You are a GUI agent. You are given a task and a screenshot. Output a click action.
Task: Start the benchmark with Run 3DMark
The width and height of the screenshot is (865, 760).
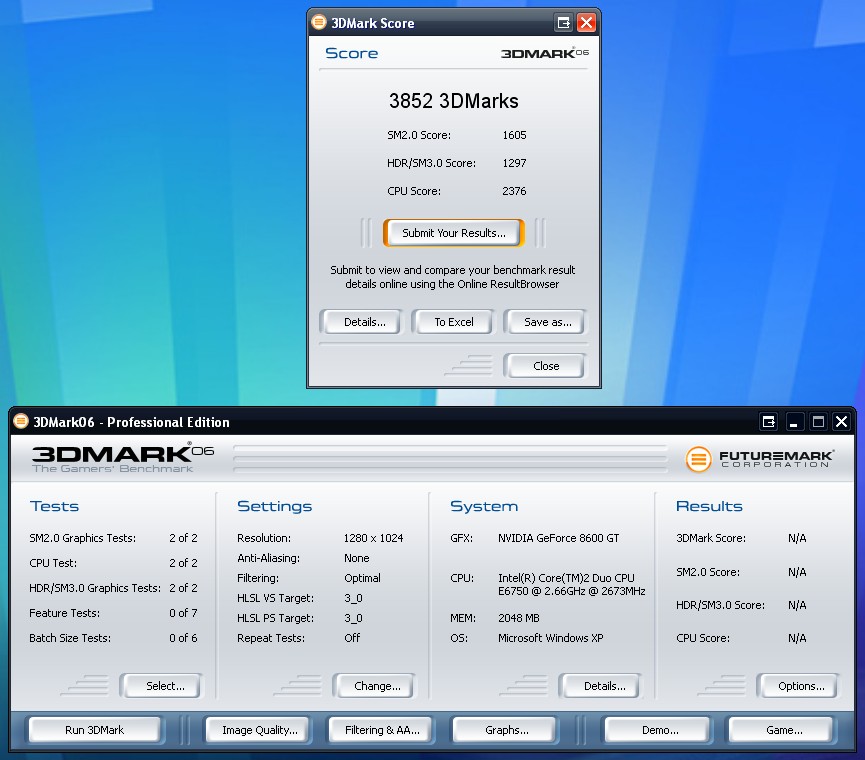click(x=95, y=730)
